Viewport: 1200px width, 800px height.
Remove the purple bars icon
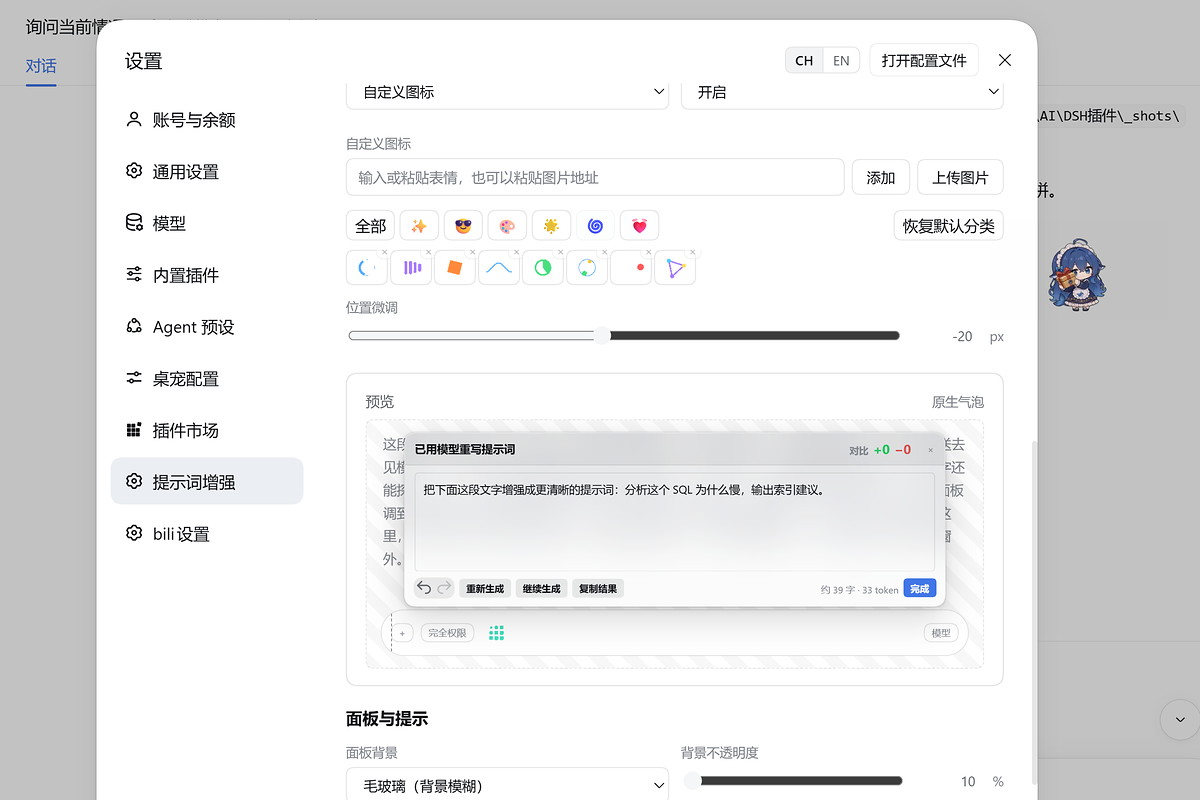[429, 252]
